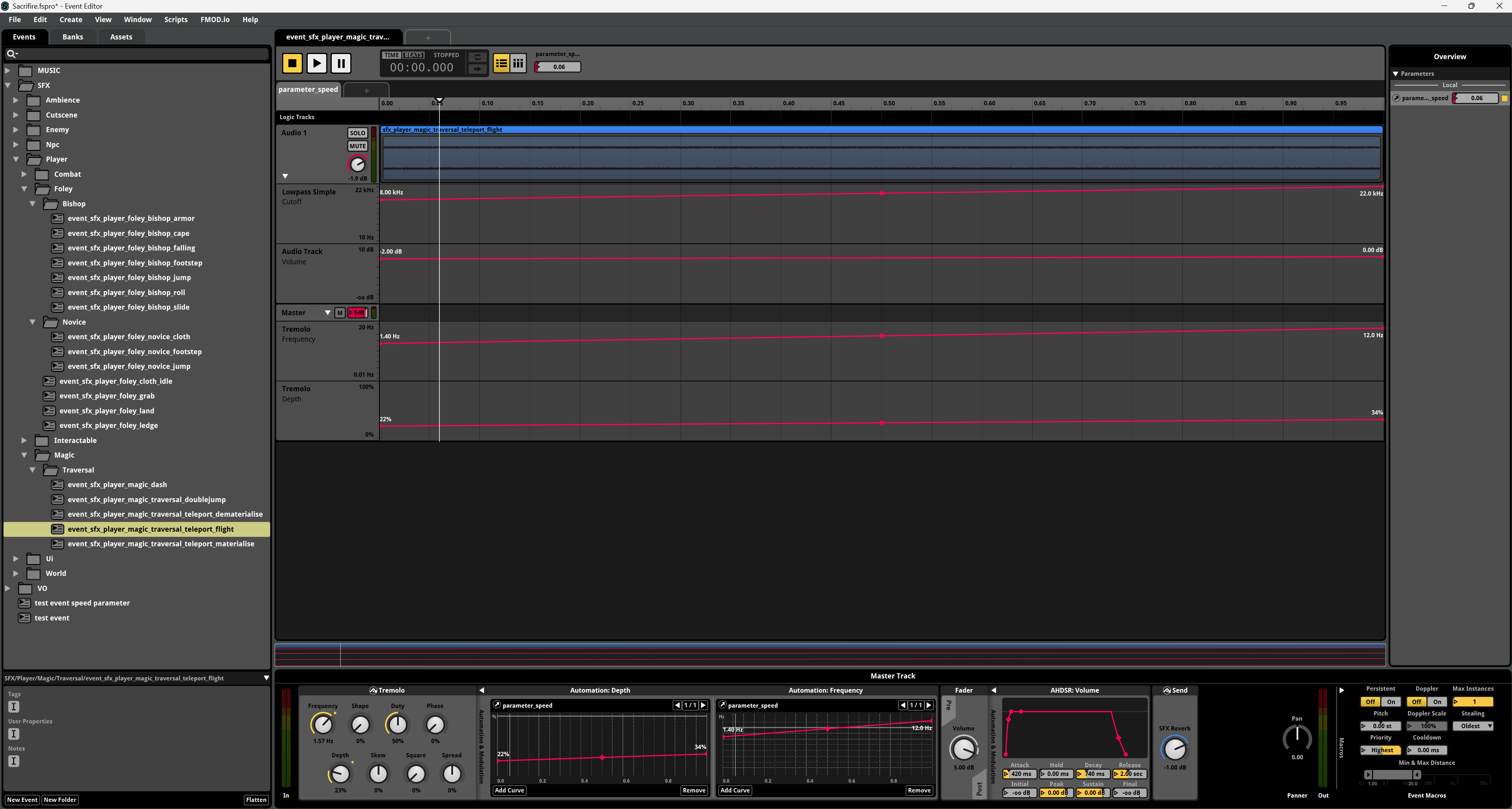Mute the Audio 1 track
1512x809 pixels.
coord(357,146)
